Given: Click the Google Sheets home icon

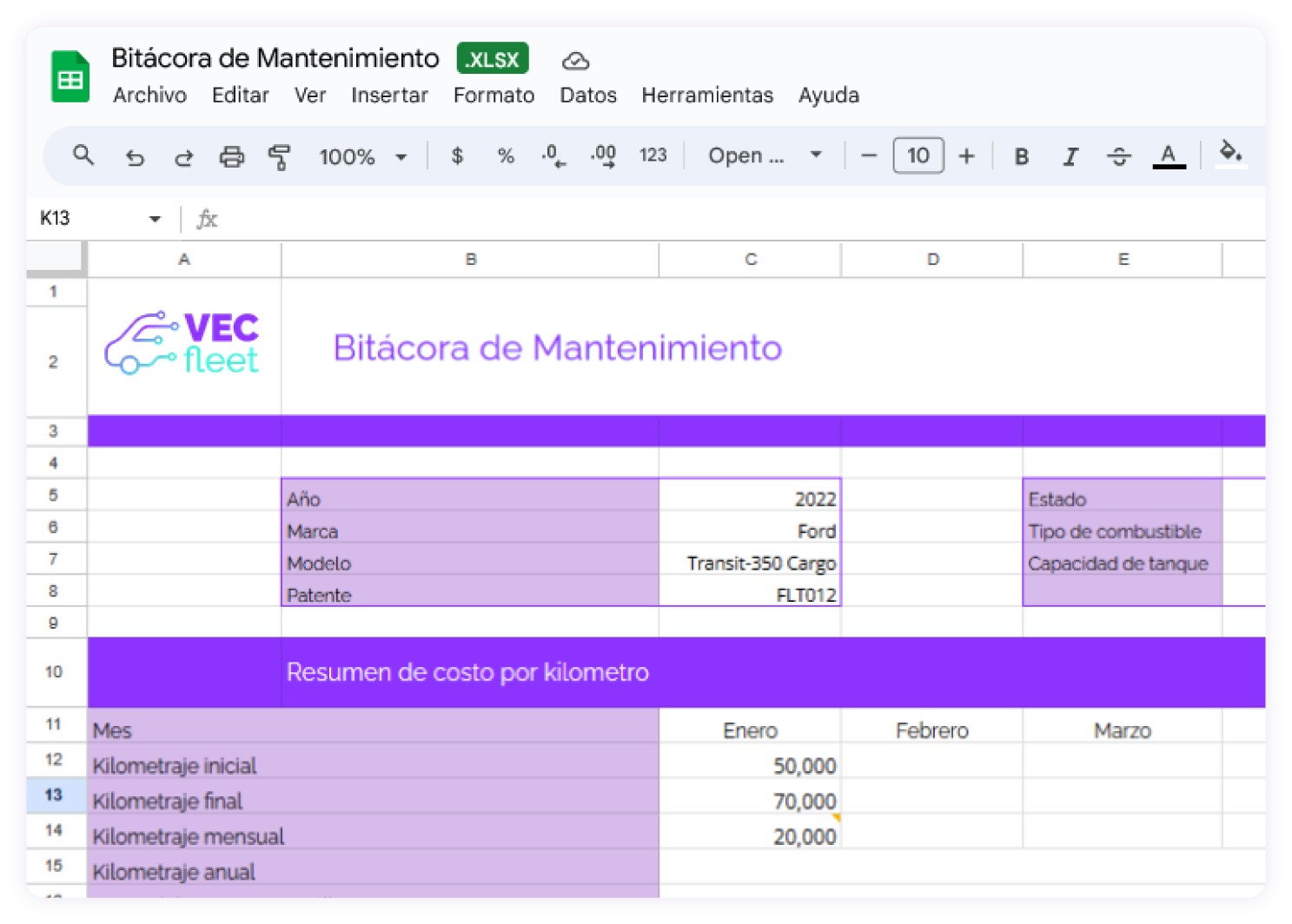Looking at the screenshot, I should [x=70, y=76].
